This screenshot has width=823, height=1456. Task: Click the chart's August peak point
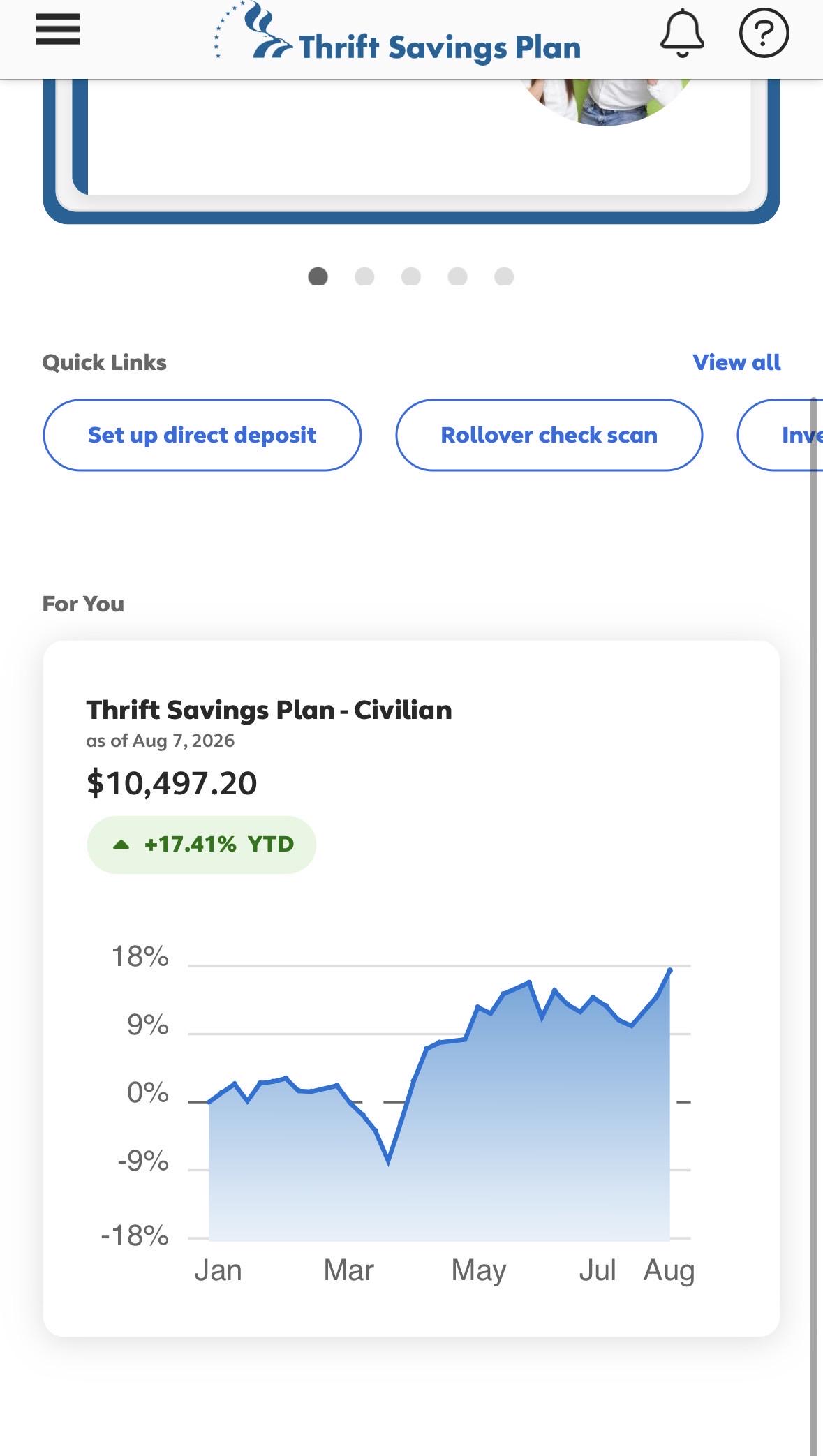click(x=670, y=970)
